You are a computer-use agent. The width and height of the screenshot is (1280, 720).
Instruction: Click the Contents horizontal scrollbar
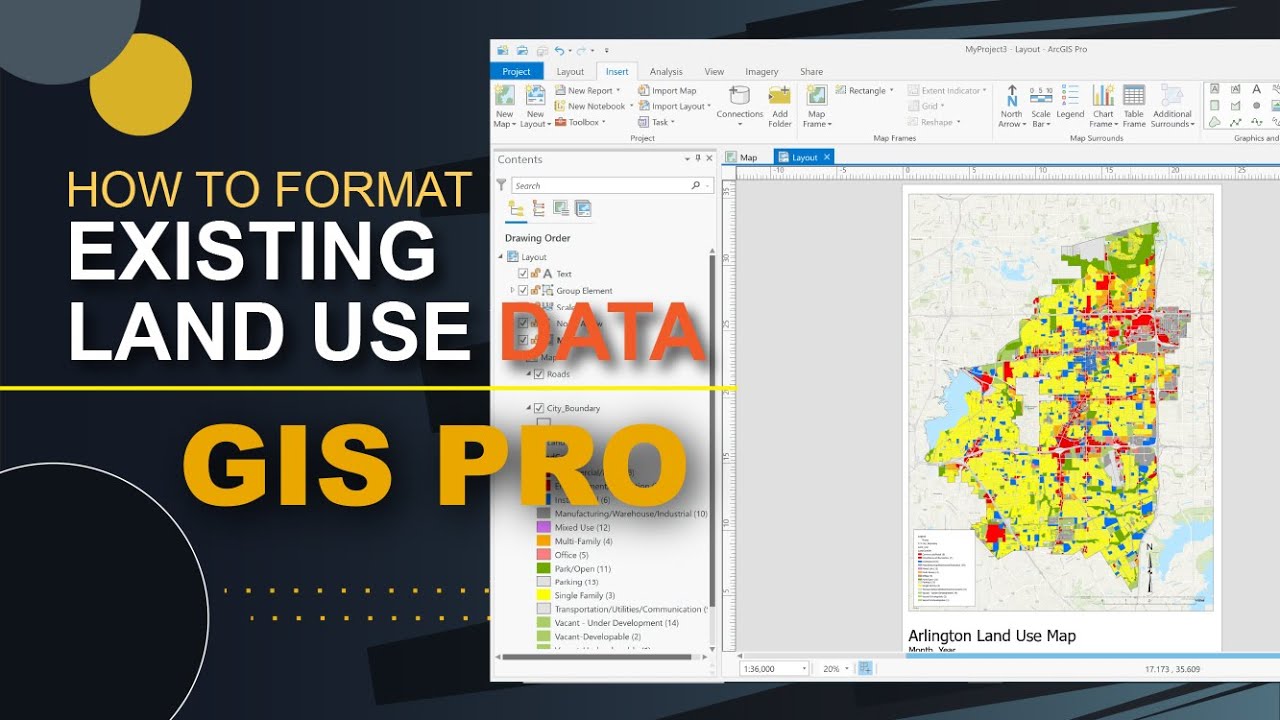[598, 657]
